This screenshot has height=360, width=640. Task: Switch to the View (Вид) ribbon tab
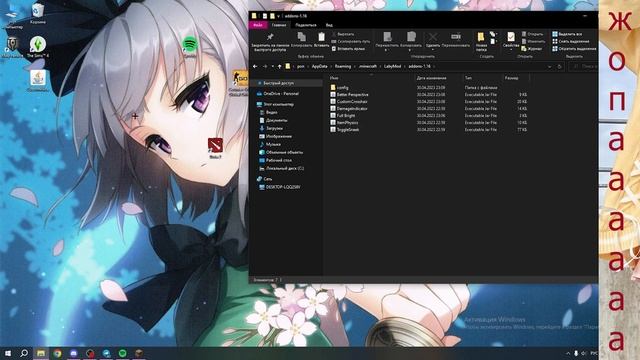point(329,25)
